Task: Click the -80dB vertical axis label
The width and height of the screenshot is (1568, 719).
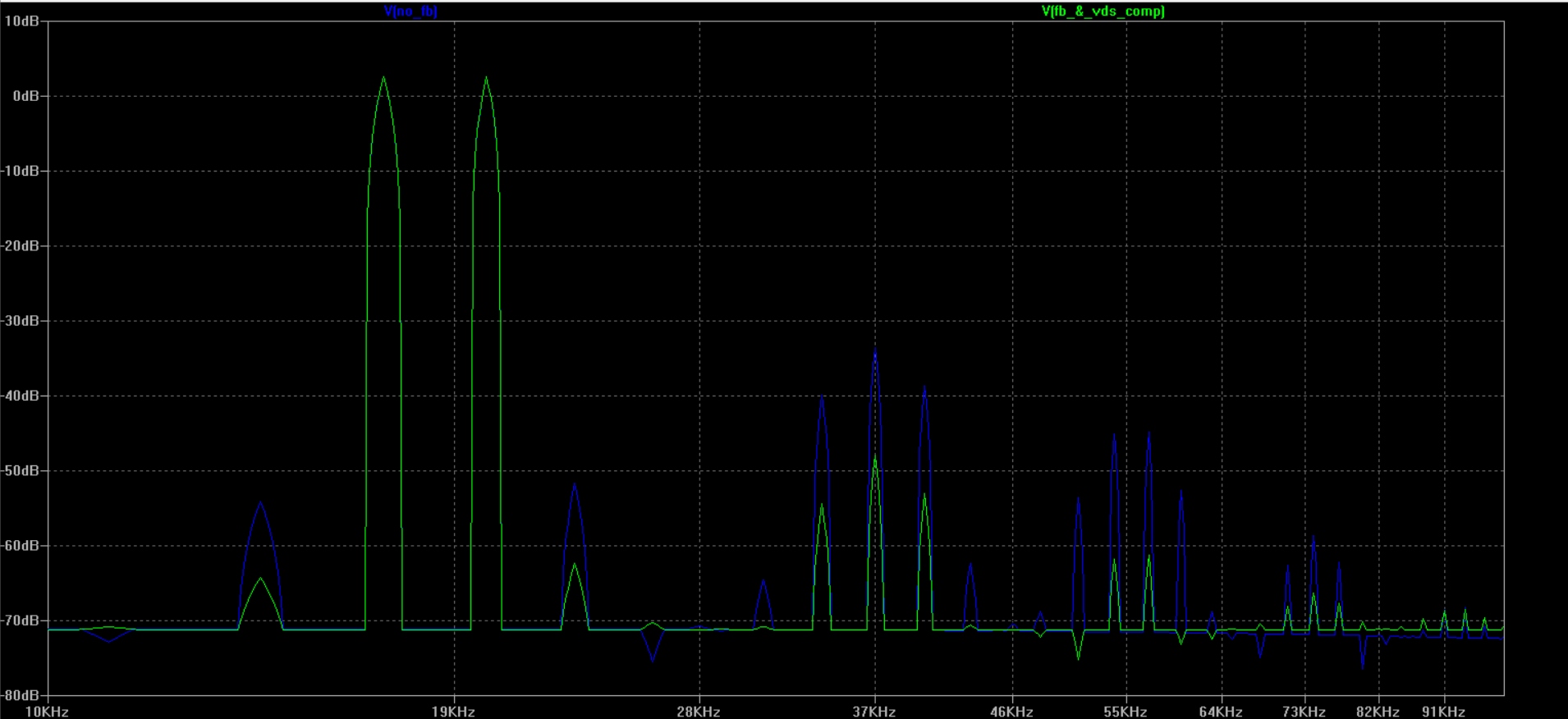Action: (20, 695)
